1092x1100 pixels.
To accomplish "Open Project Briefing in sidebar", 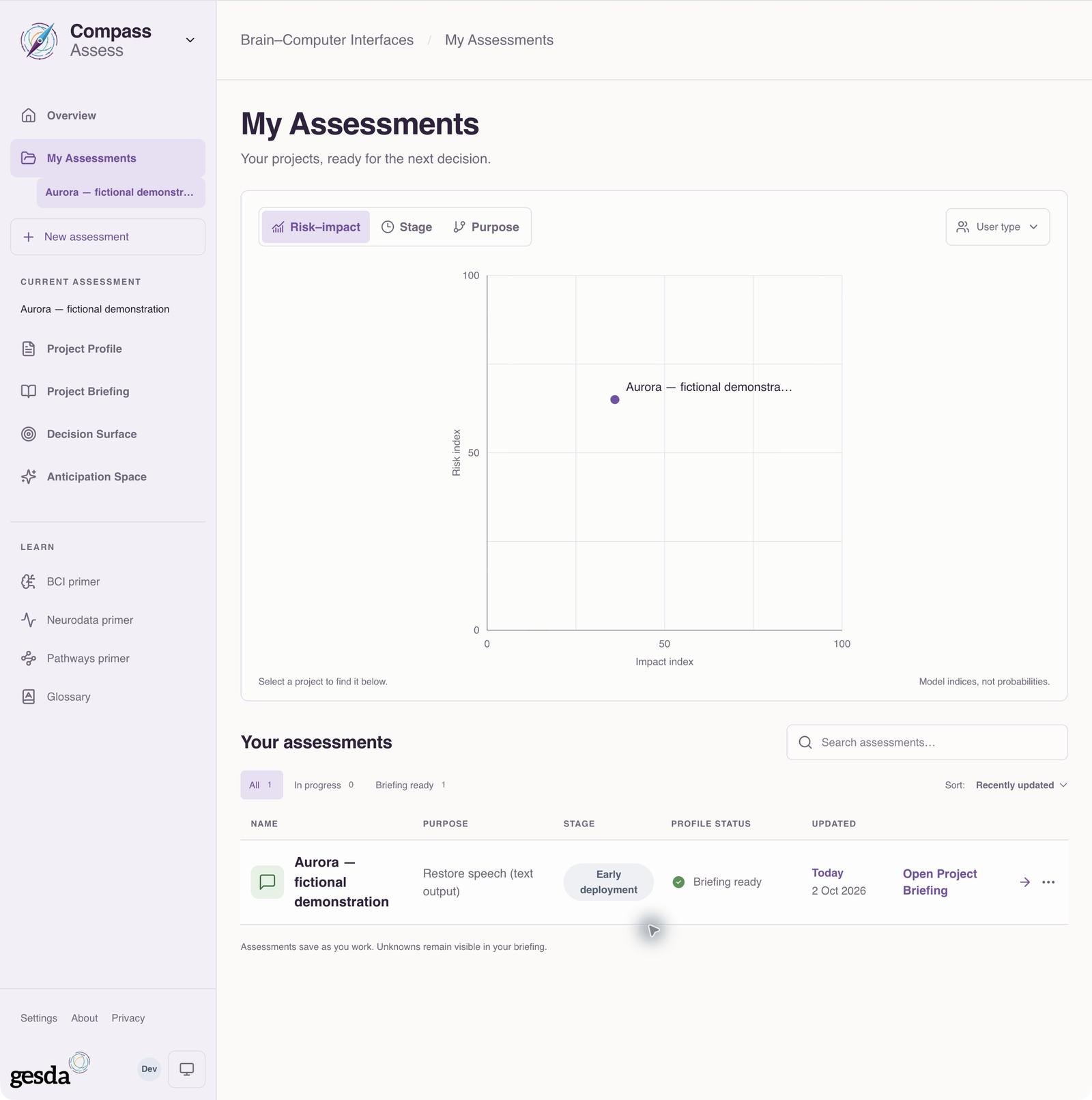I will (108, 392).
